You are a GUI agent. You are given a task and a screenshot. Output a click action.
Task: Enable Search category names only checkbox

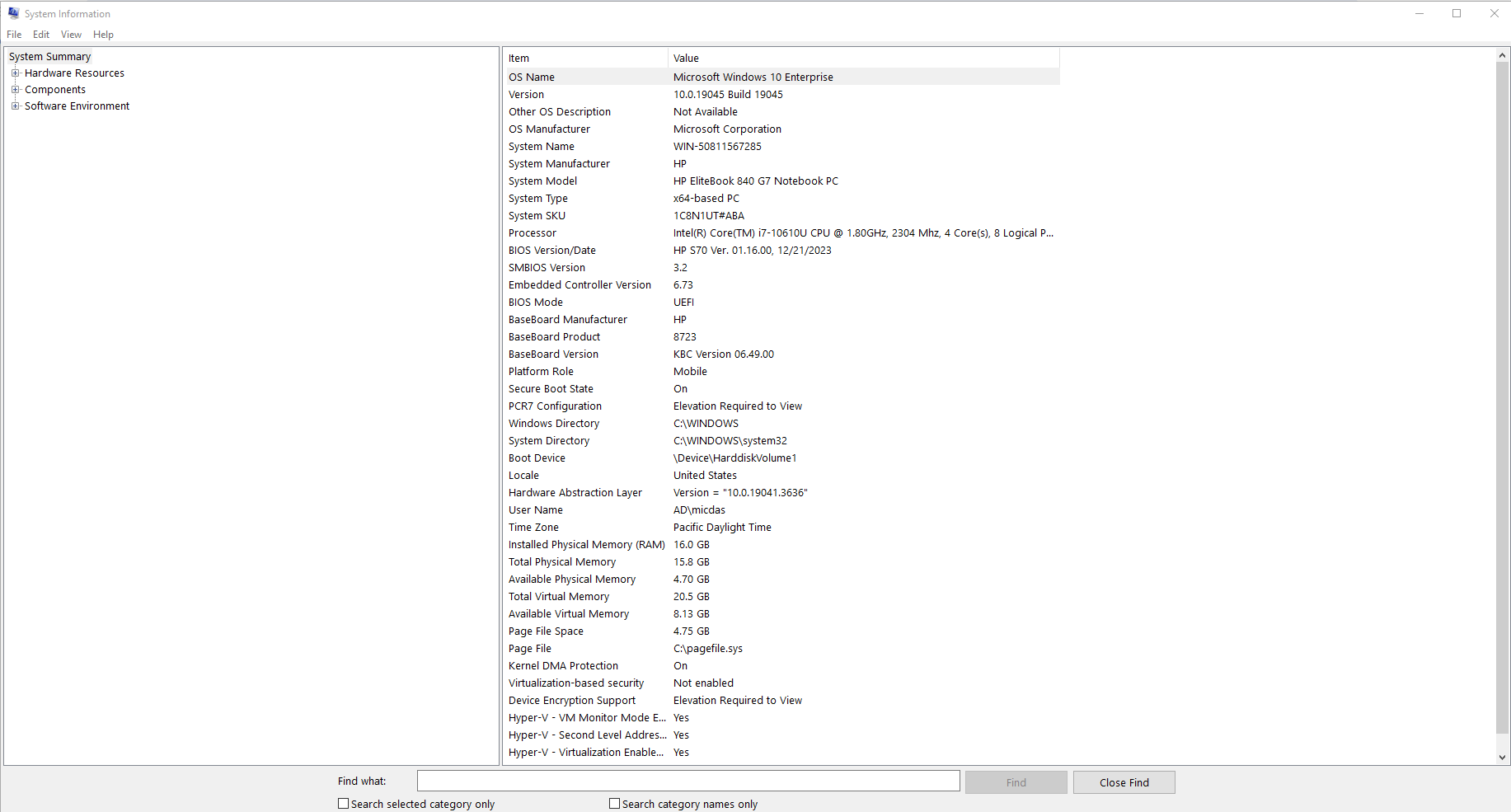(614, 803)
